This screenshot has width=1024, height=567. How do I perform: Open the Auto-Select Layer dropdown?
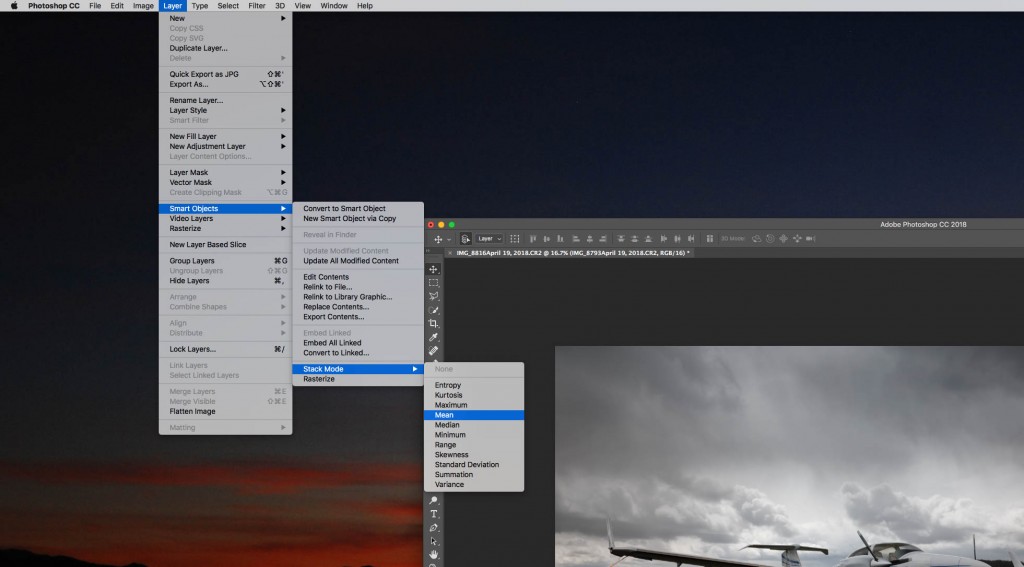coord(489,238)
